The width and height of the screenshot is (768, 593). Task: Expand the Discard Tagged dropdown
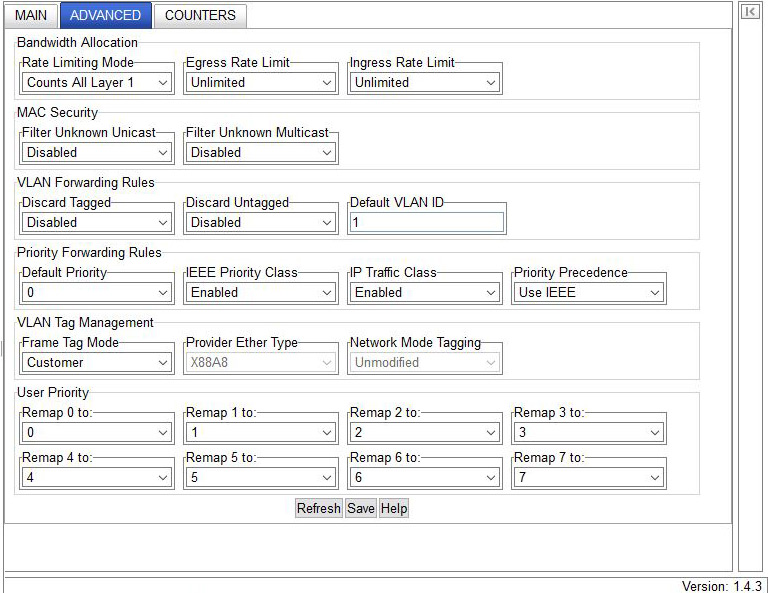(x=98, y=223)
